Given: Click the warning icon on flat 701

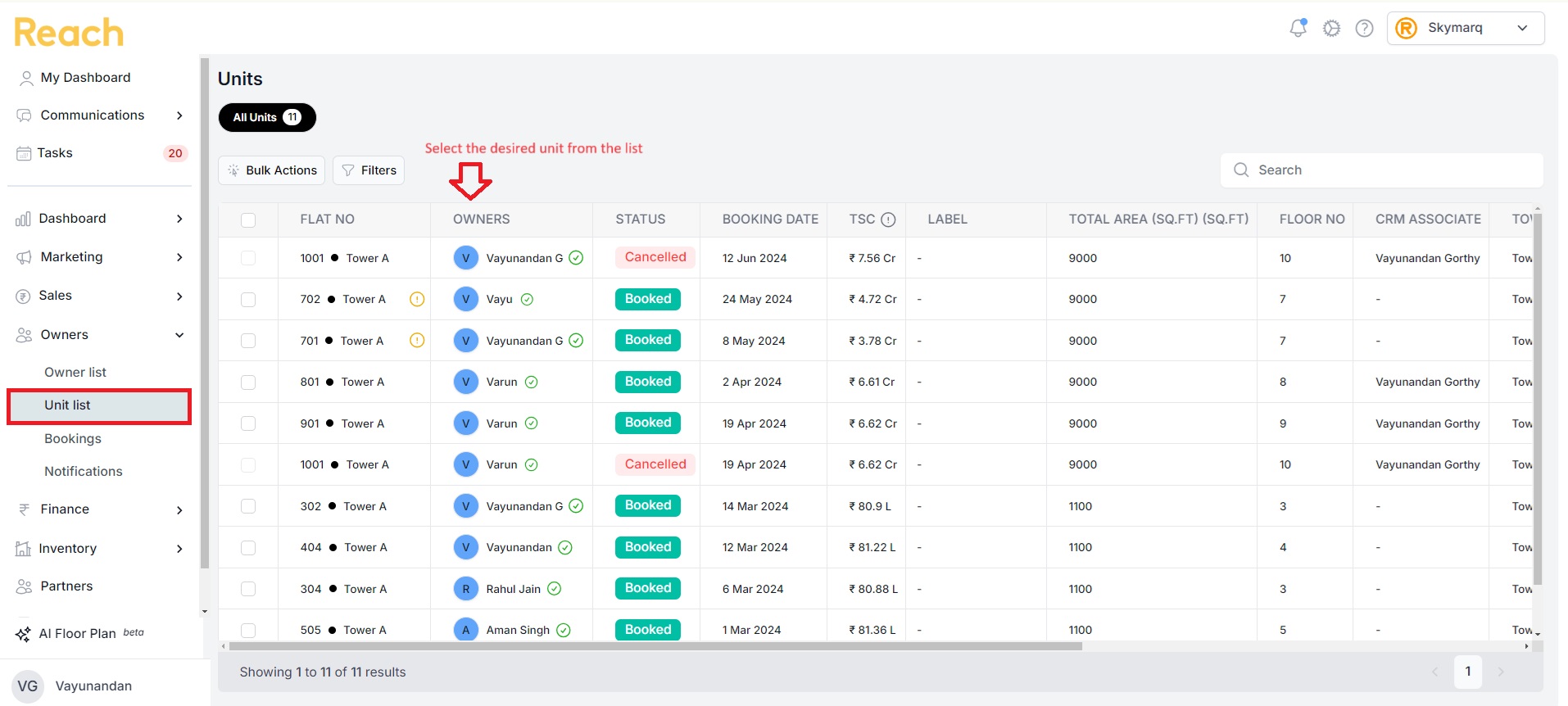Looking at the screenshot, I should coord(417,340).
